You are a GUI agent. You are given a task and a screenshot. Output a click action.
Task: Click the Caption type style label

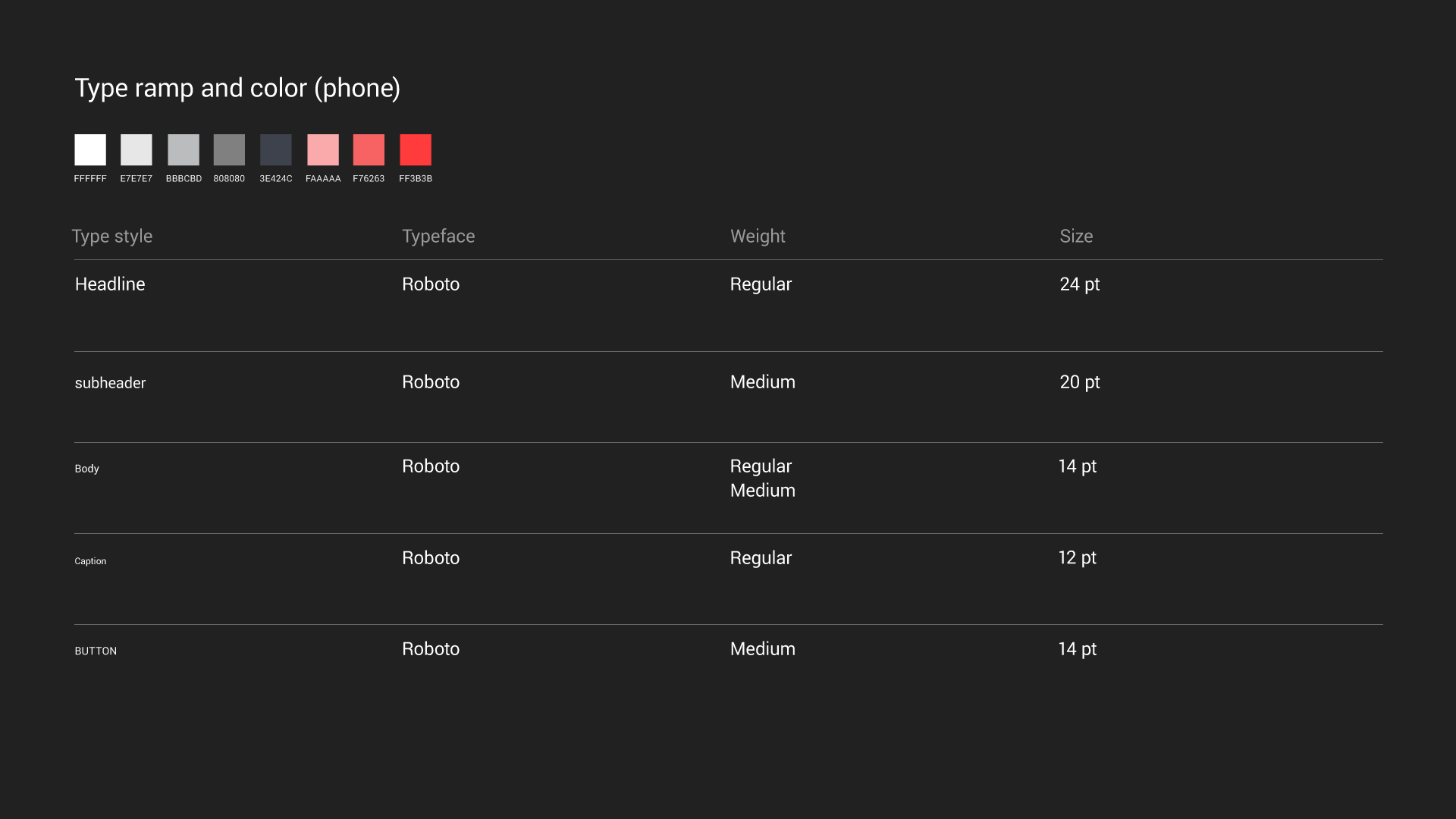point(90,561)
